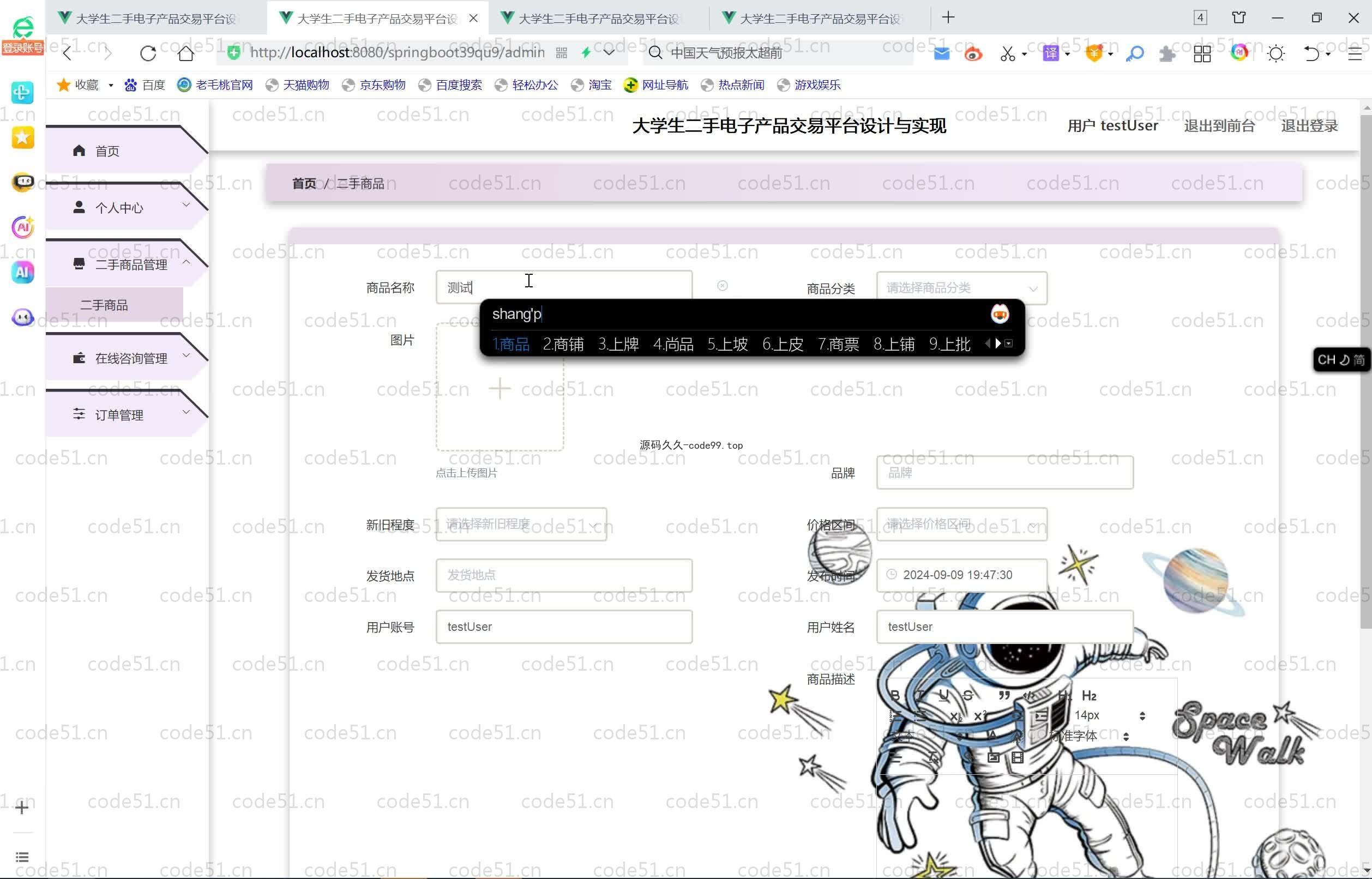Expand the 在线咨询管理 sidebar menu
The height and width of the screenshot is (879, 1372).
pyautogui.click(x=127, y=358)
